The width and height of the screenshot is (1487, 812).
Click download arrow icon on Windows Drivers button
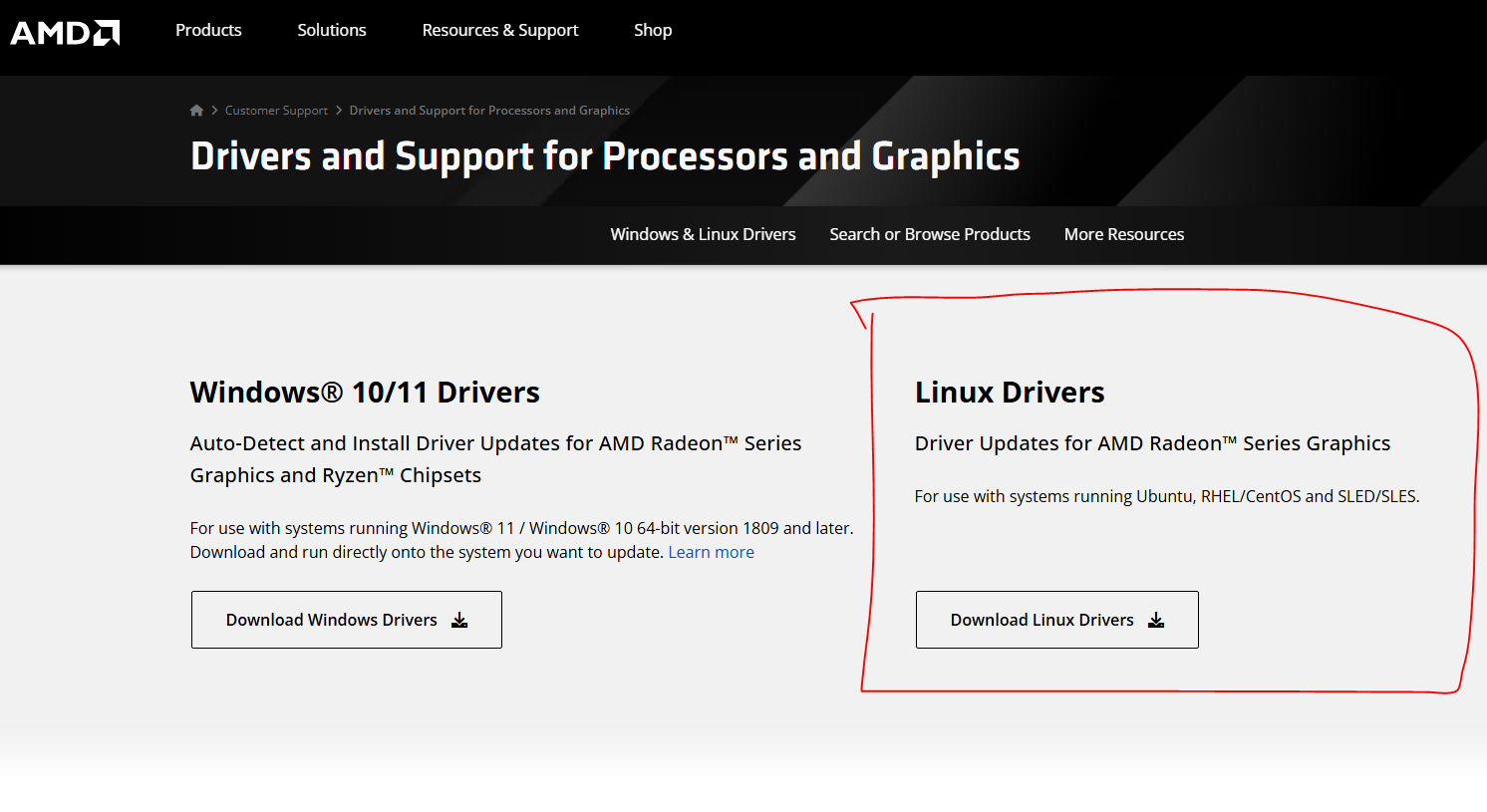click(459, 620)
